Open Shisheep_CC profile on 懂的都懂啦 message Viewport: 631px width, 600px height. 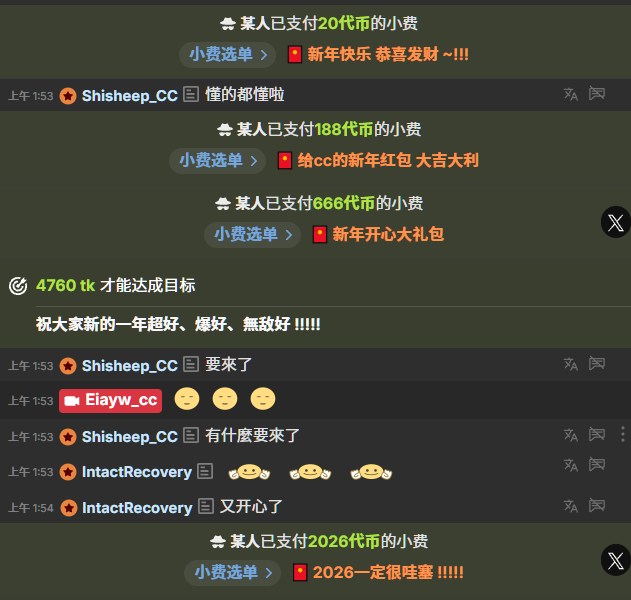coord(130,96)
